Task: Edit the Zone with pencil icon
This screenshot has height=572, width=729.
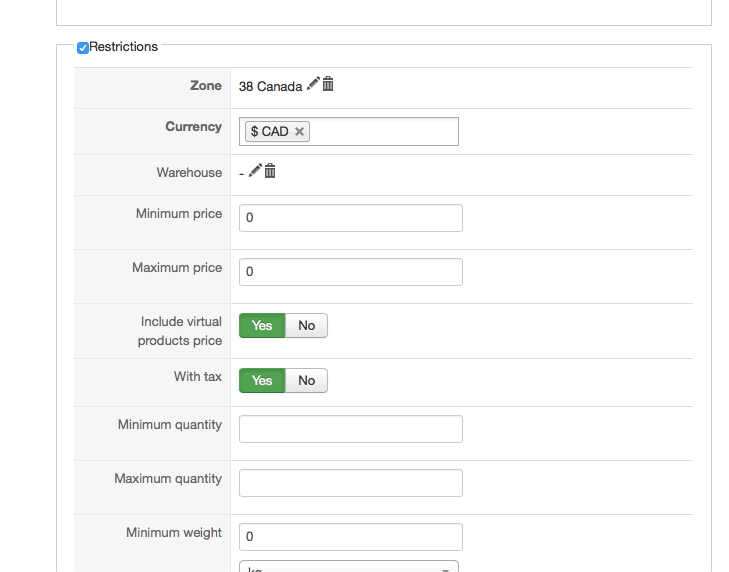Action: 313,85
